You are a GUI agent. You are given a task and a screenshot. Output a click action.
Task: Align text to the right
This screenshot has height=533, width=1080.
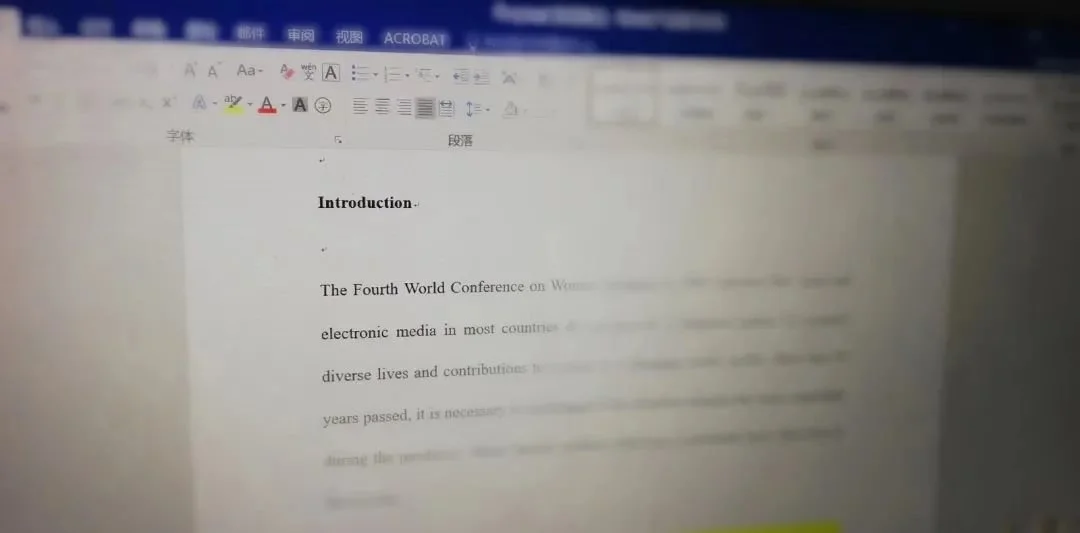pyautogui.click(x=404, y=107)
